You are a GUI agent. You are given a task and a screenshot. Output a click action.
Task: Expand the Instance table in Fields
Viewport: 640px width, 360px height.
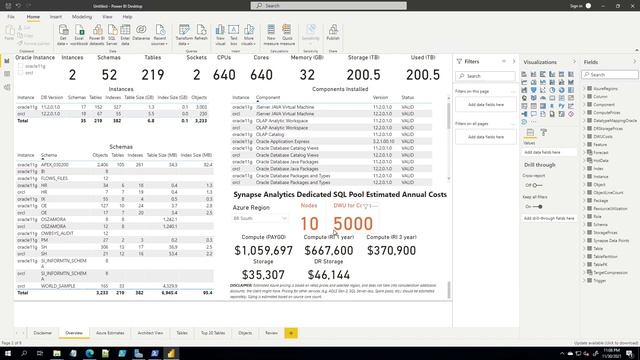click(584, 177)
